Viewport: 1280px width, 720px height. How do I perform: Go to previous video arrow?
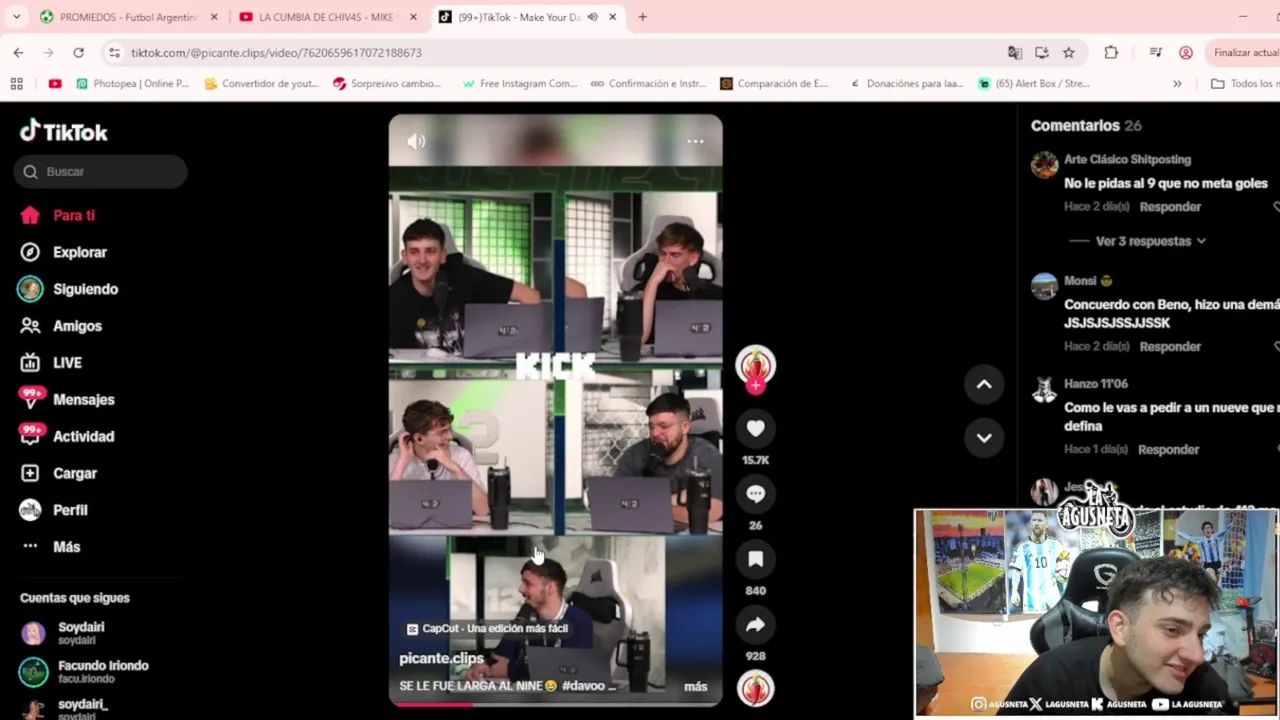[x=984, y=384]
